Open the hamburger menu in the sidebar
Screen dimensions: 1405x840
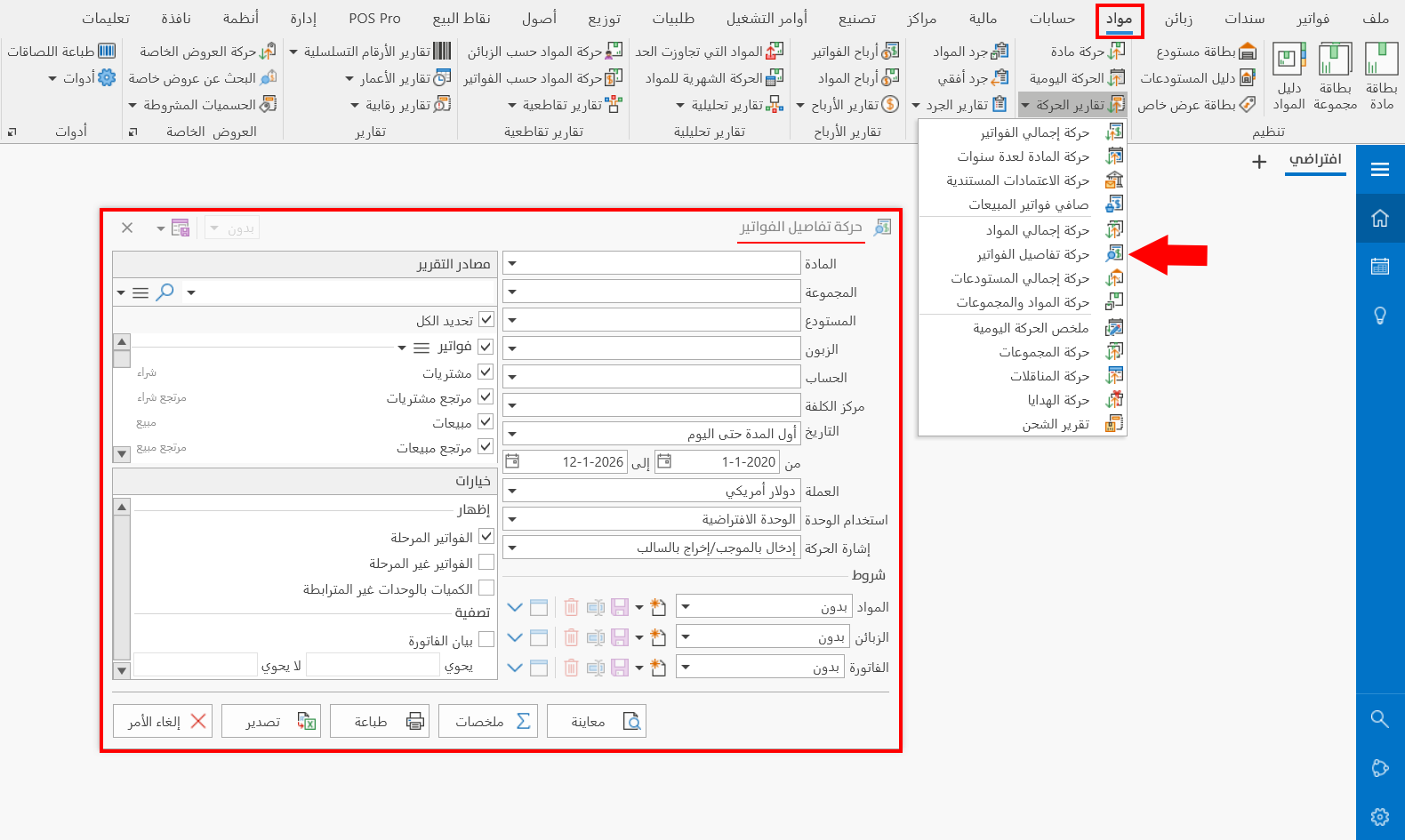pyautogui.click(x=1380, y=170)
